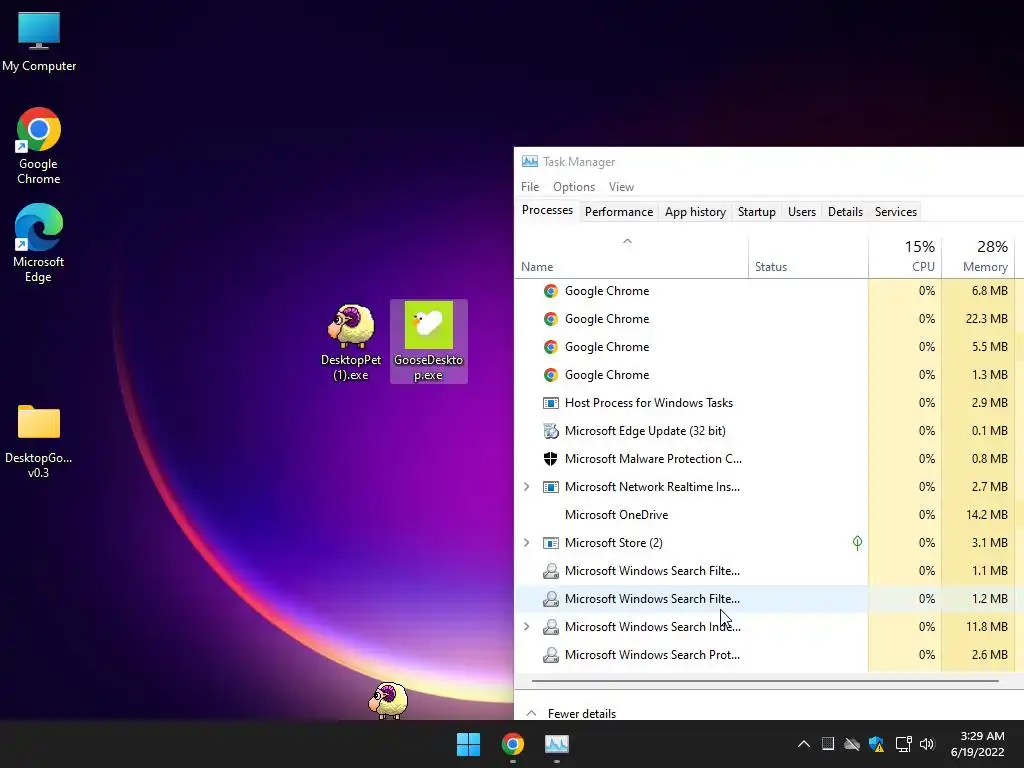Open the clock showing 3:29 AM
This screenshot has width=1024, height=768.
click(978, 744)
